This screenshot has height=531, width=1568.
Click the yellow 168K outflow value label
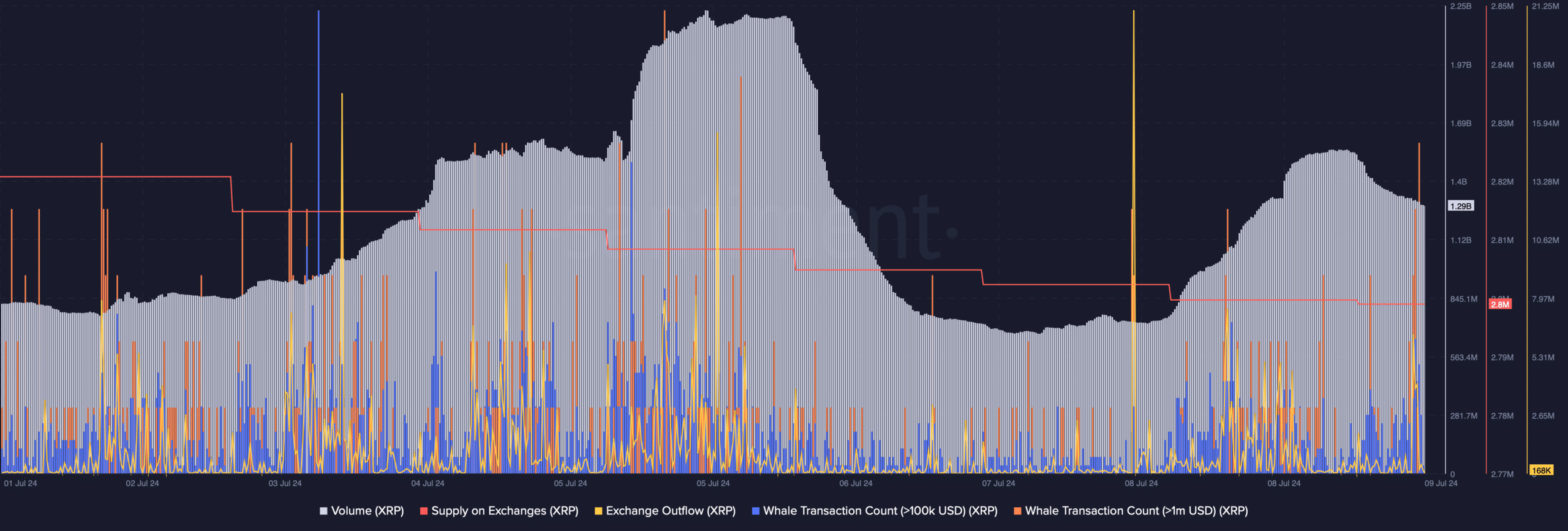coord(1541,470)
